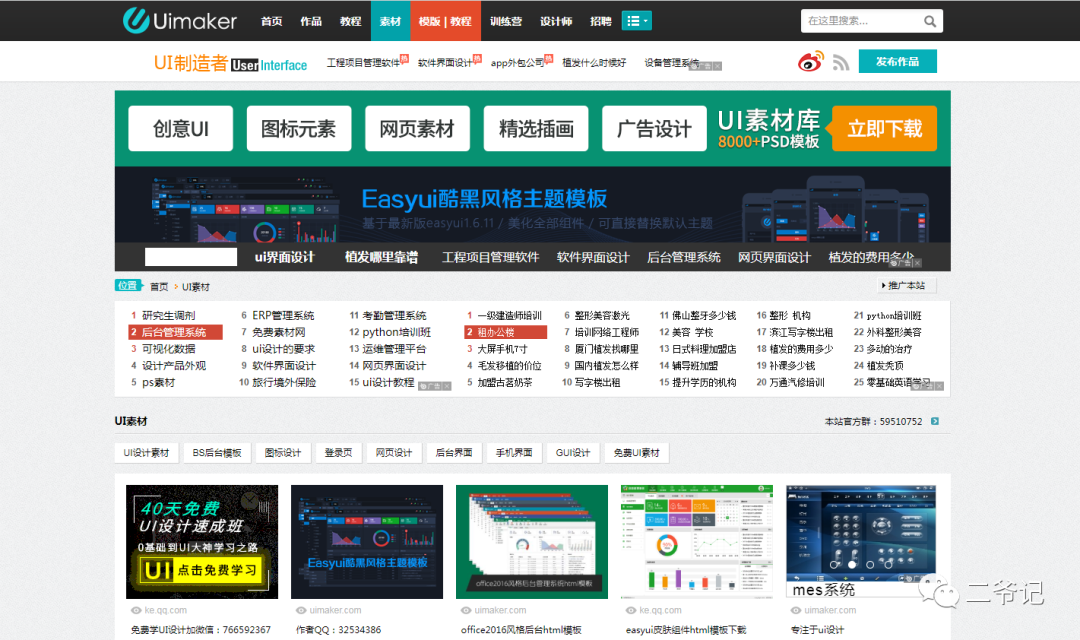
Task: Open the app外包公司 link
Action: tap(518, 63)
